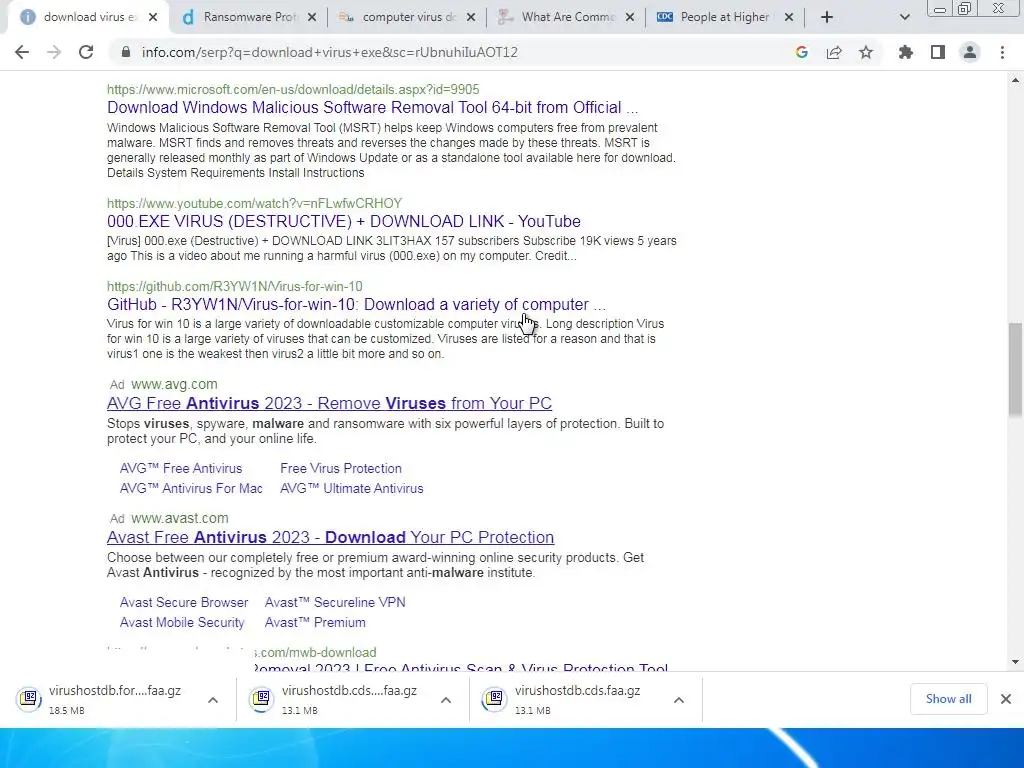Switch to the 'People at Higher' CDC tab

click(724, 17)
